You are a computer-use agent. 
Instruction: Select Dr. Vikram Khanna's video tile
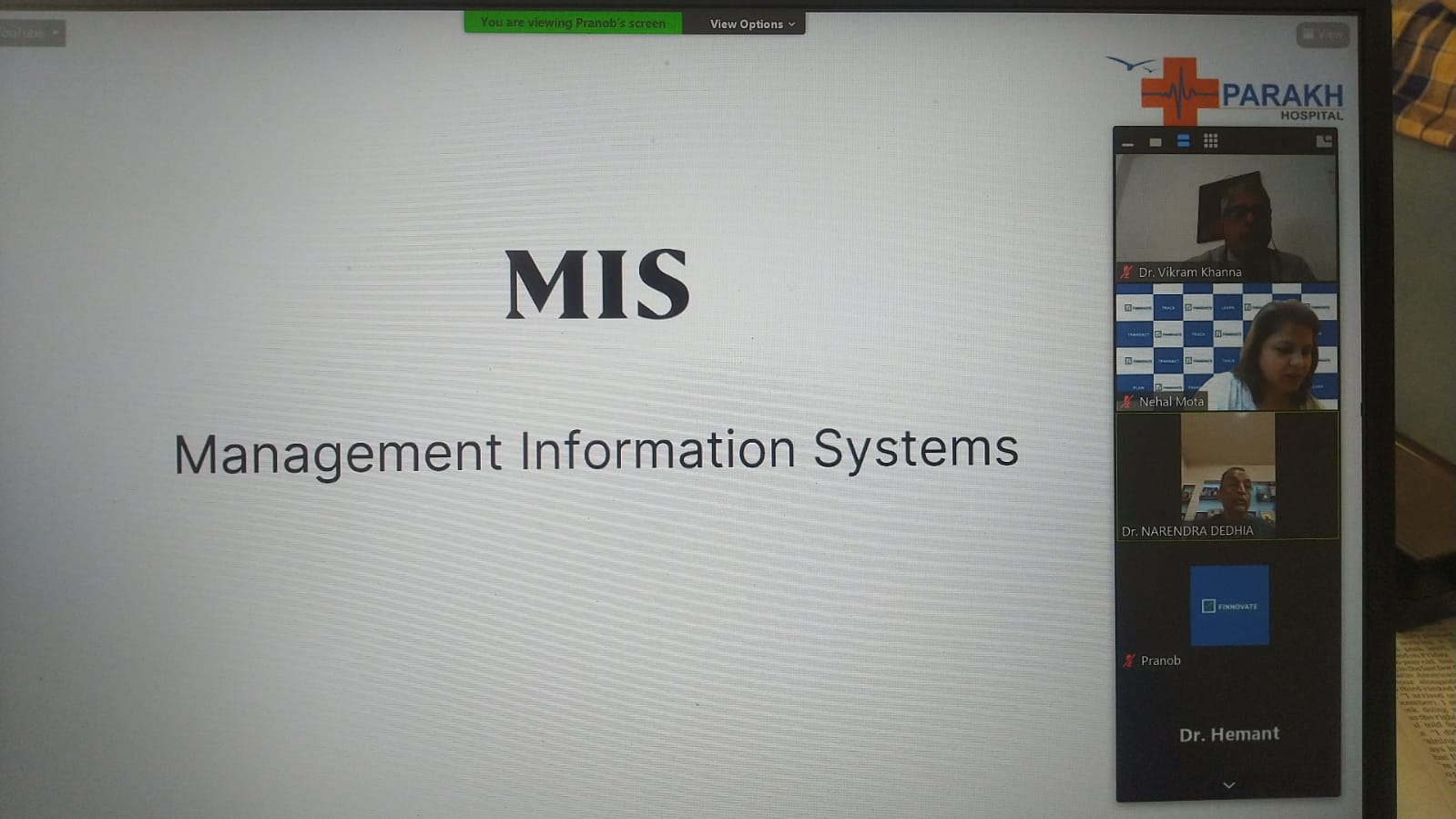coord(1226,218)
